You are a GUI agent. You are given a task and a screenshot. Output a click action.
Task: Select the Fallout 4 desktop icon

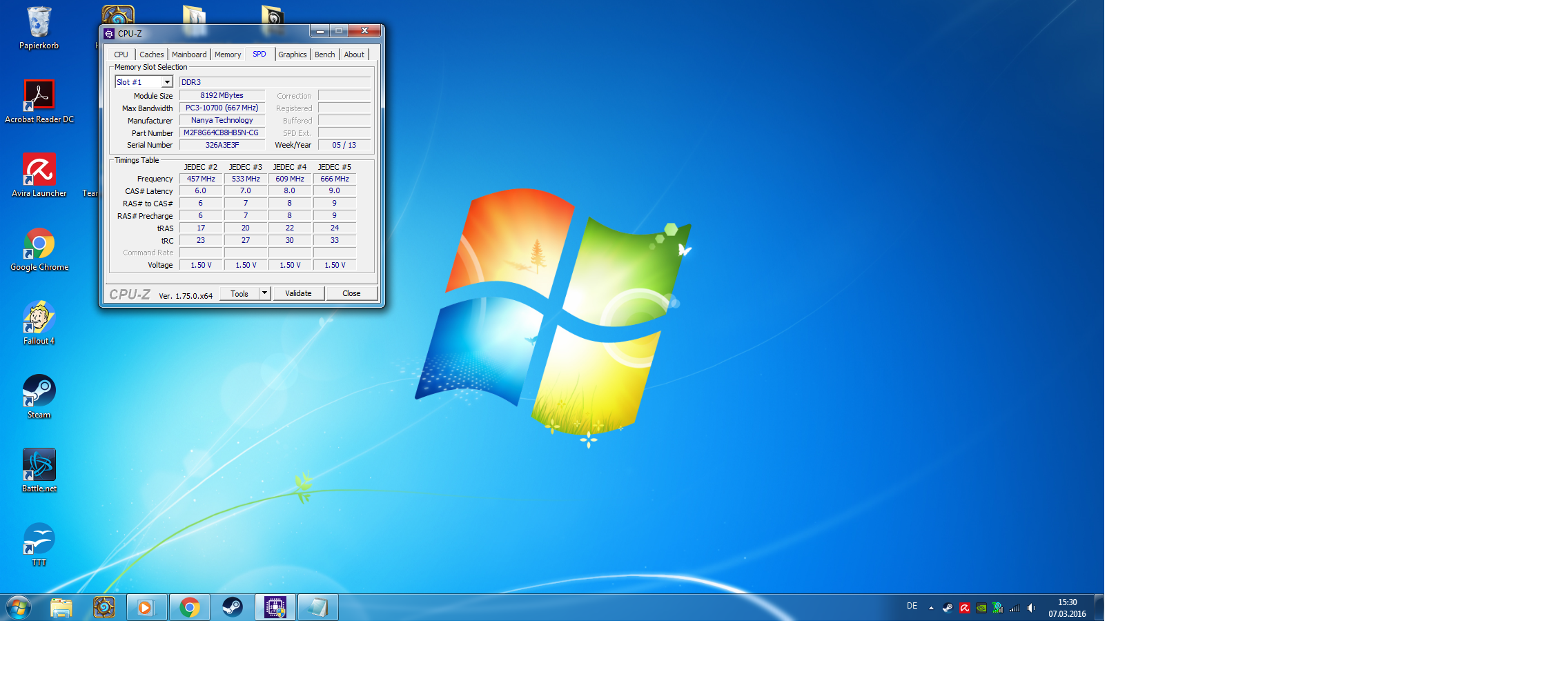[39, 323]
